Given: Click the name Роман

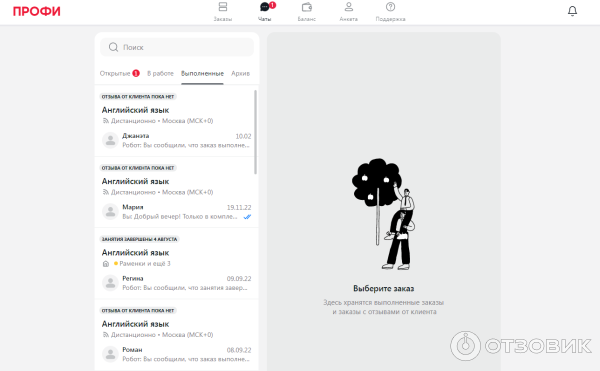Looking at the screenshot, I should [x=132, y=350].
